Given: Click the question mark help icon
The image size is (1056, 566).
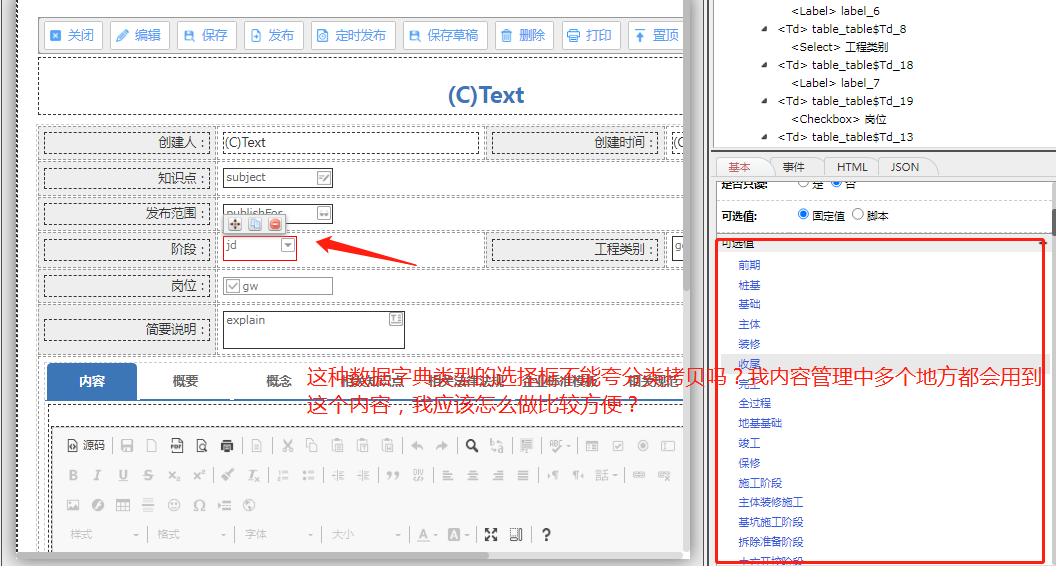Looking at the screenshot, I should pos(546,534).
